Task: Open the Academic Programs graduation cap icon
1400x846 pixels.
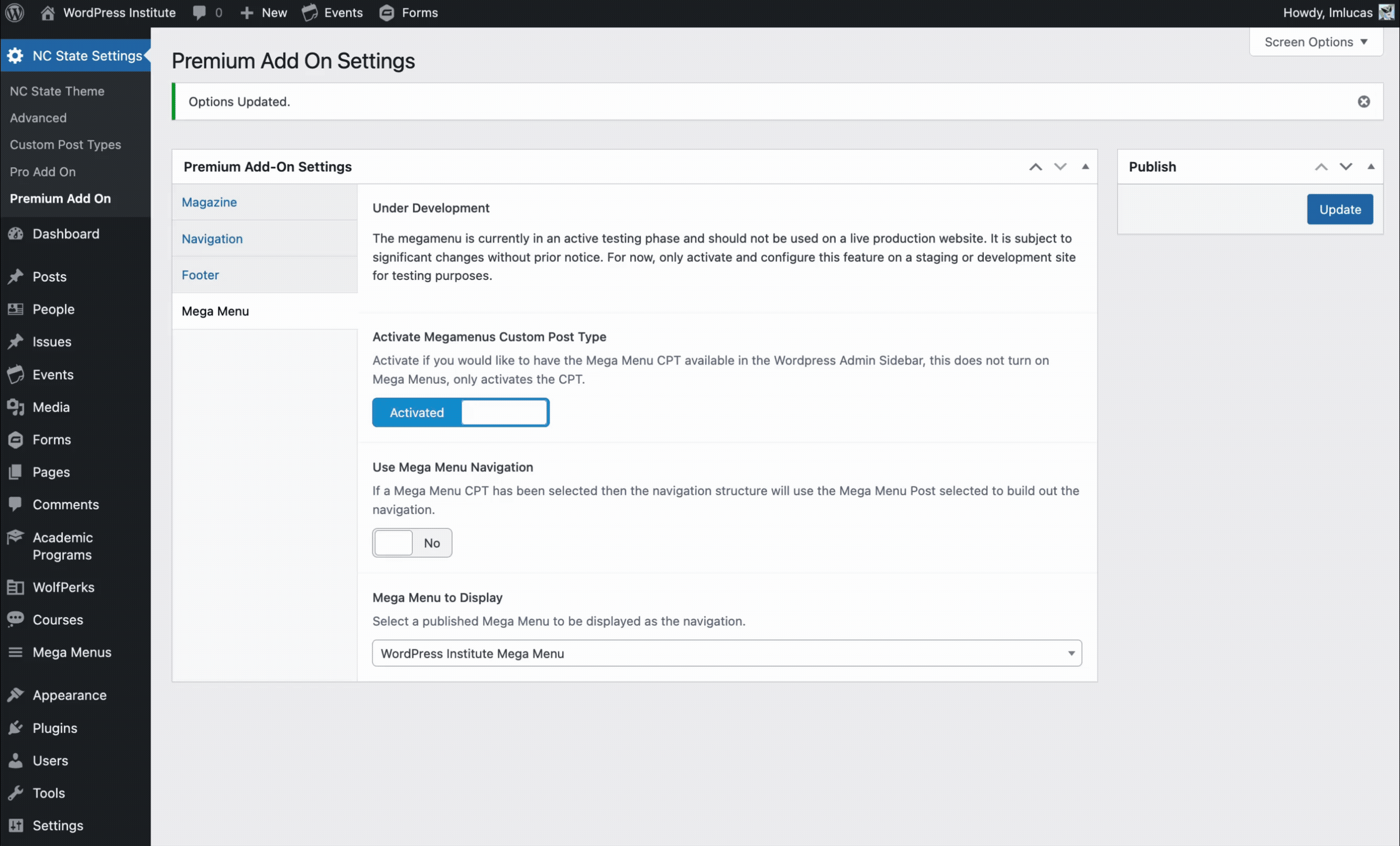Action: (x=16, y=537)
